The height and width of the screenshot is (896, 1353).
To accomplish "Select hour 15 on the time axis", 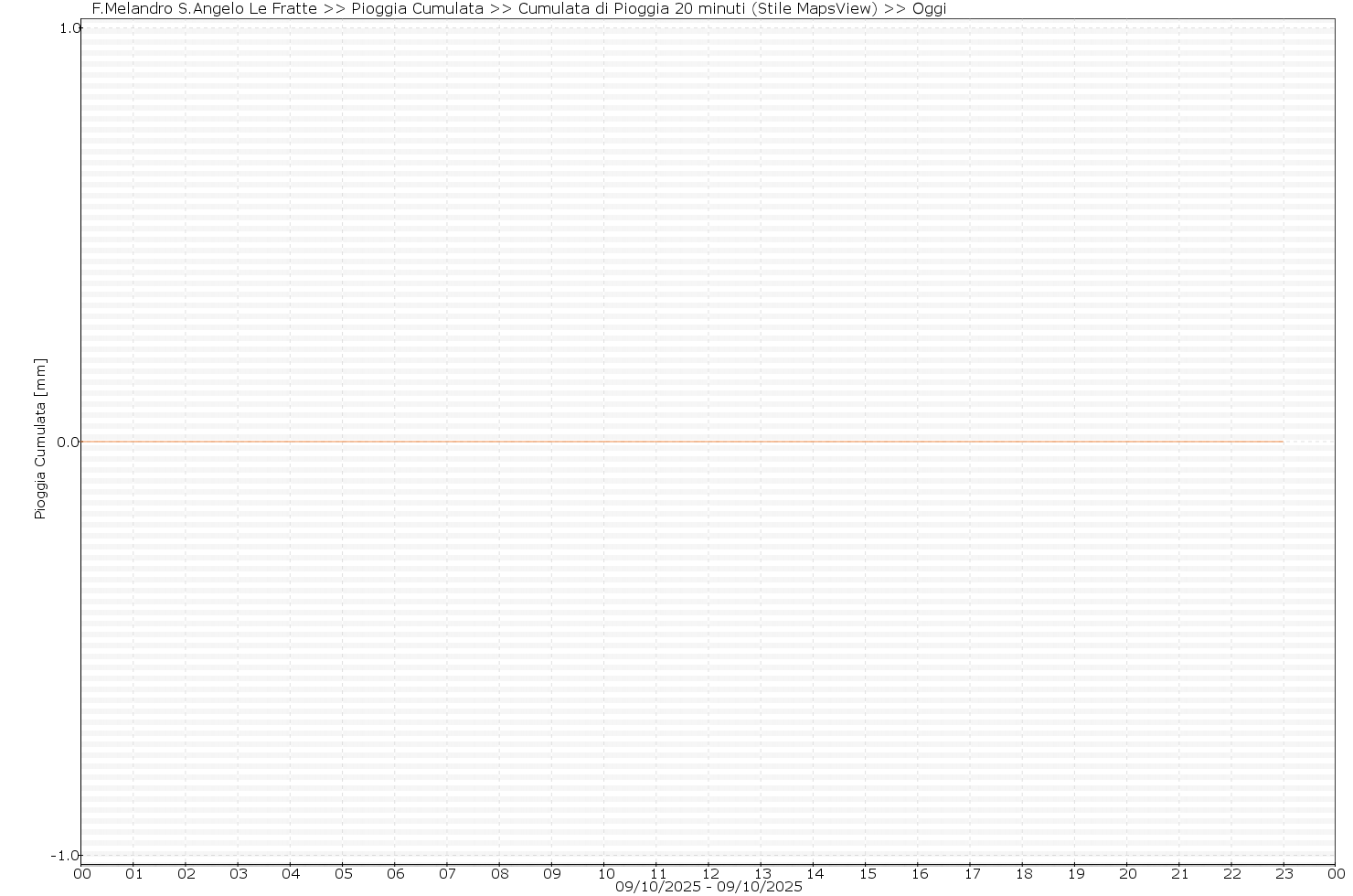I will tap(867, 874).
